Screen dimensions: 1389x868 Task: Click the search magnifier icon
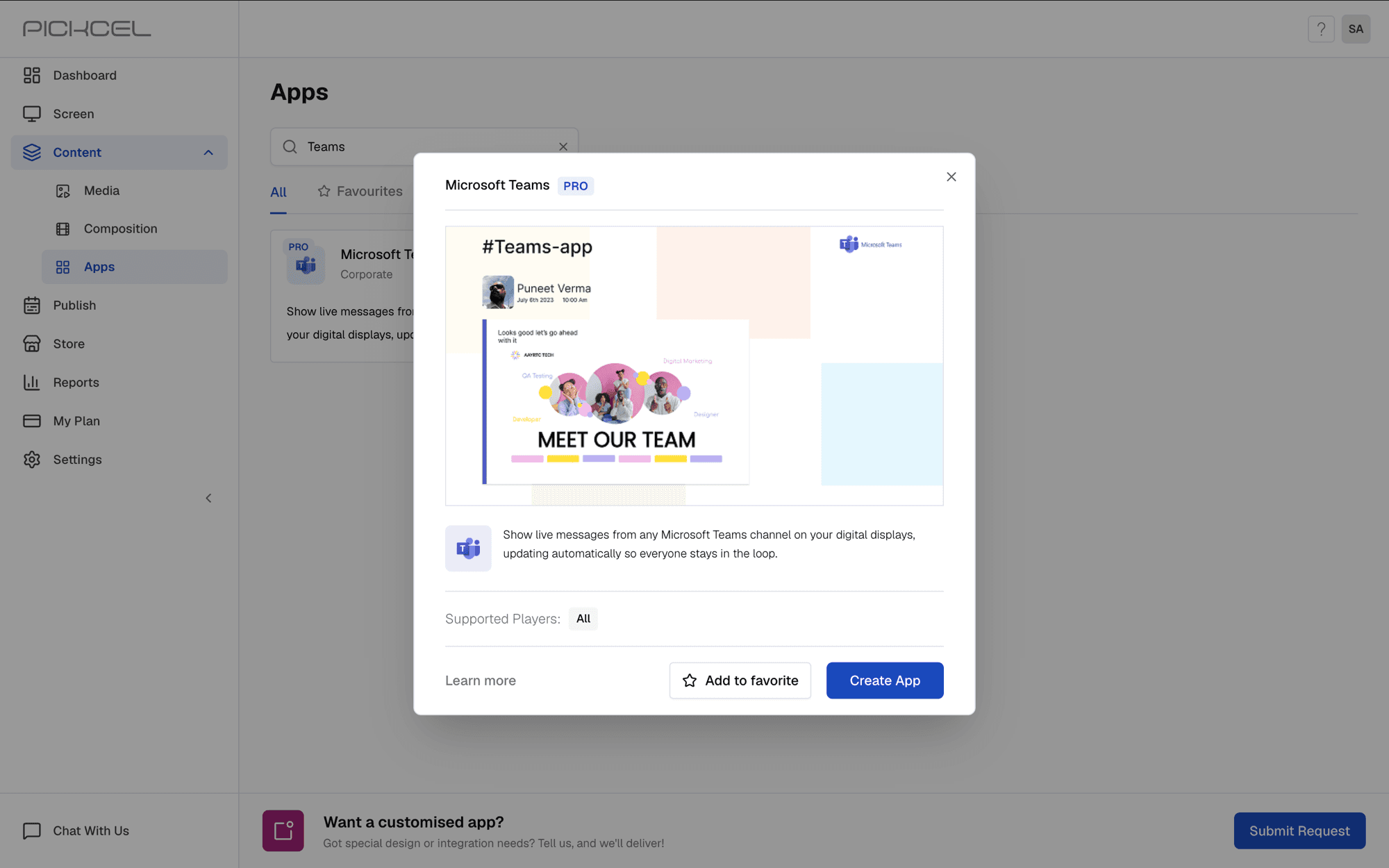[290, 147]
